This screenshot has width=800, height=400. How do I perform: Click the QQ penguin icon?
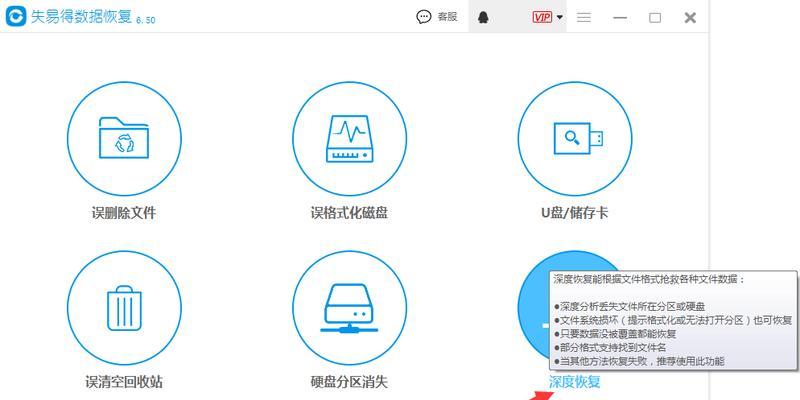(483, 18)
